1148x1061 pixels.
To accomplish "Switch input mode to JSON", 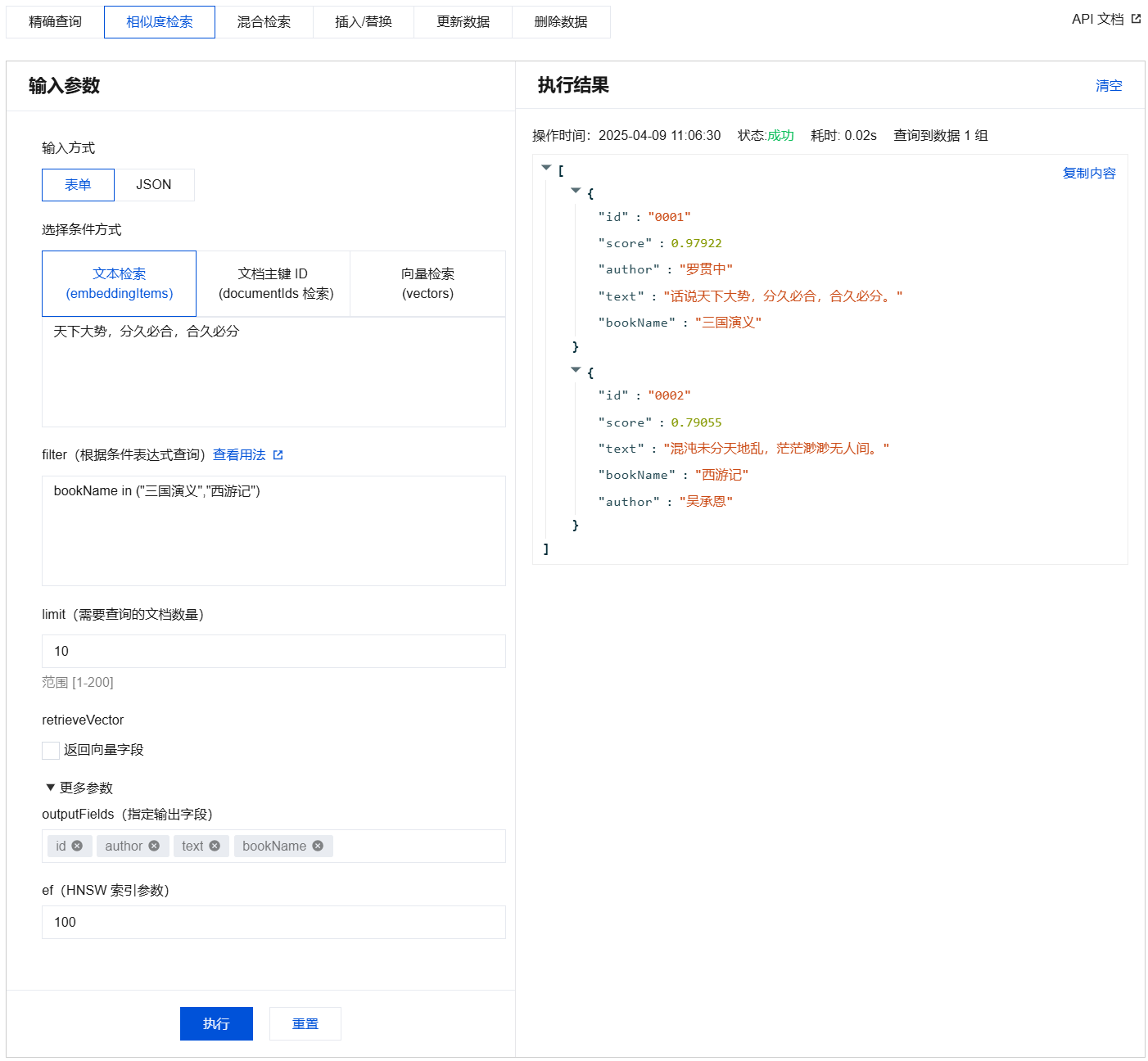I will 154,185.
